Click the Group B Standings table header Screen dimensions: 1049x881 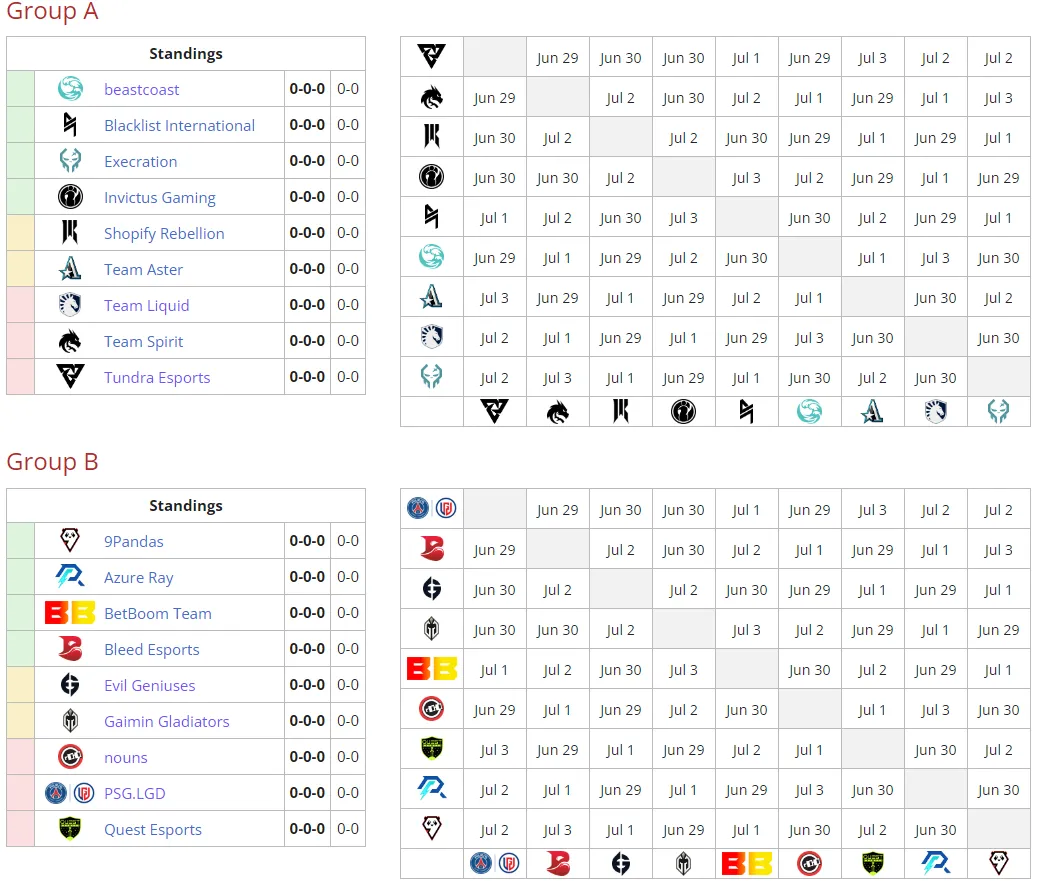(186, 506)
